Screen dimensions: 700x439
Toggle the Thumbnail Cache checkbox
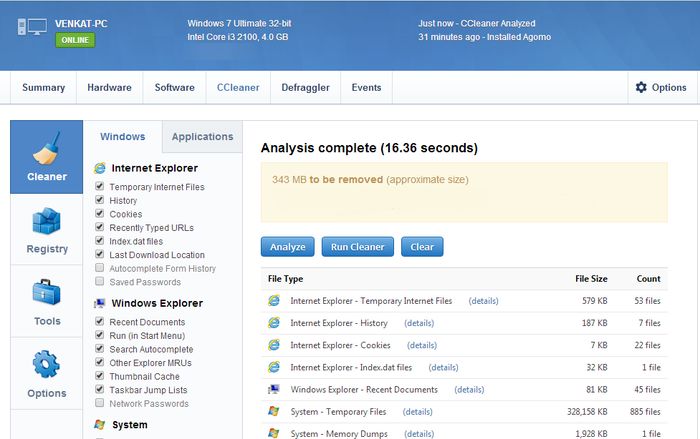click(99, 377)
